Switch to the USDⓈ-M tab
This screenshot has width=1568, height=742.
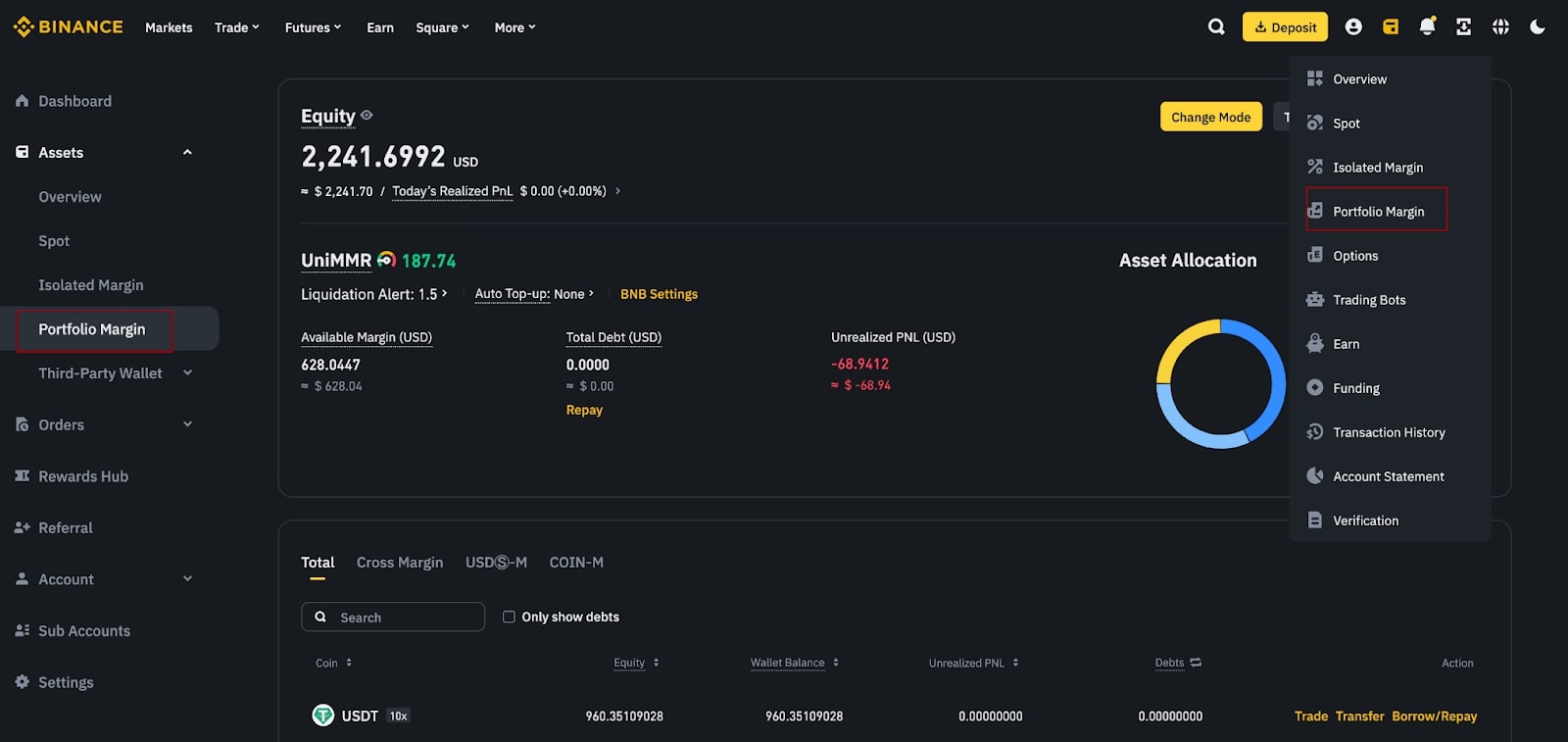pyautogui.click(x=496, y=563)
